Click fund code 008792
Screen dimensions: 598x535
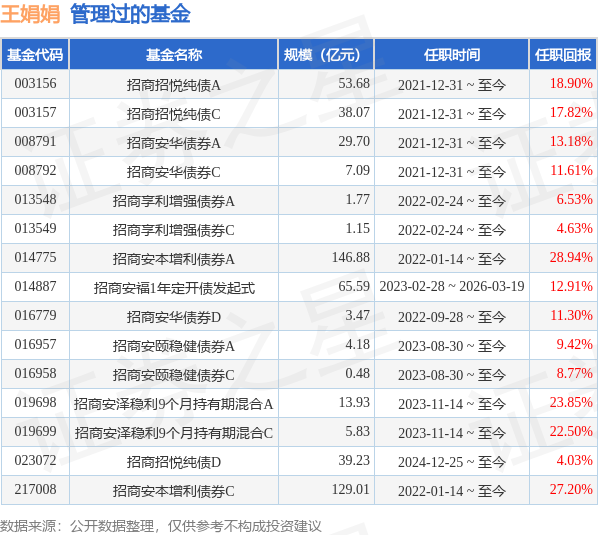35,170
